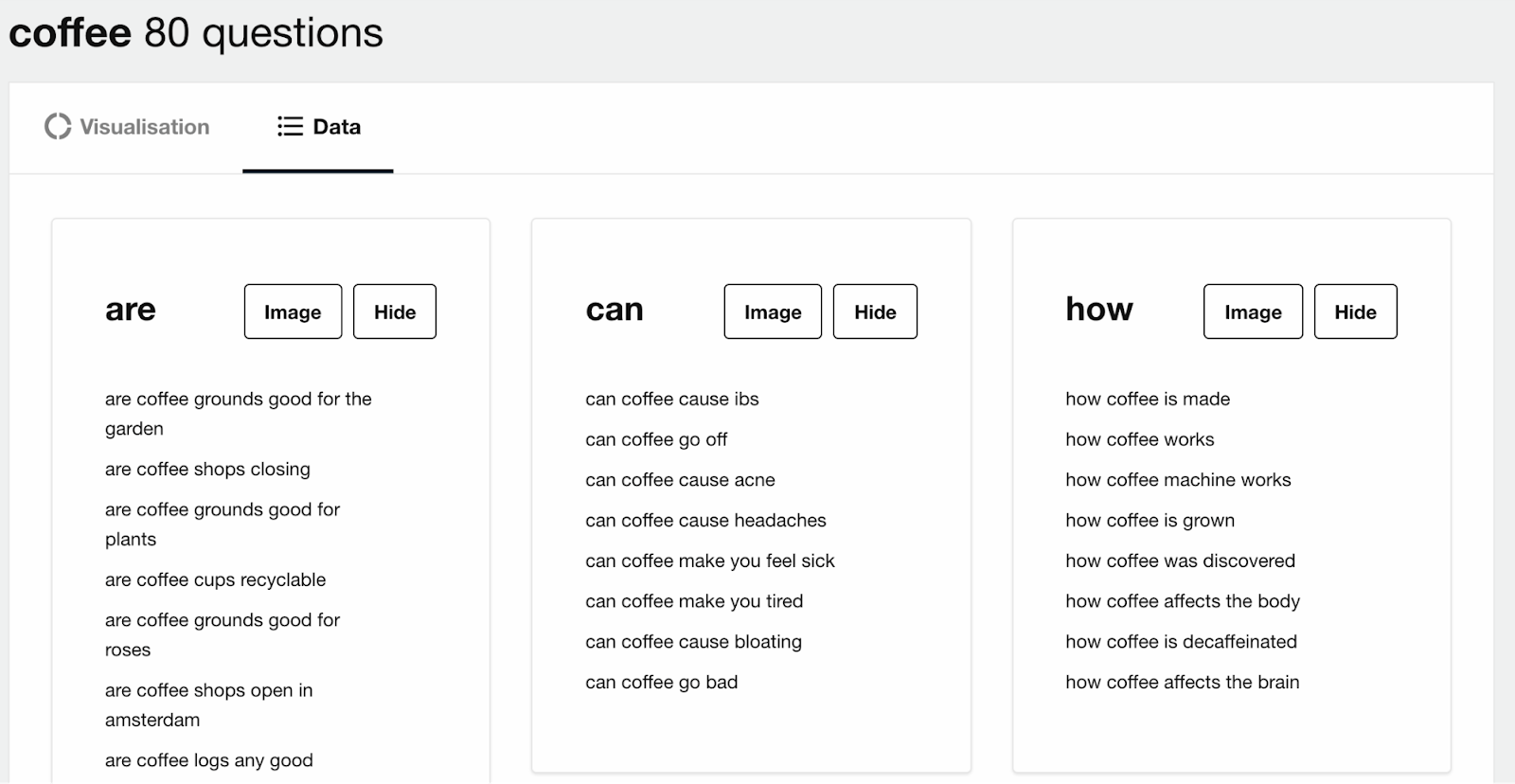Select 'are coffee cups recyclable' question
This screenshot has width=1515, height=784.
tap(215, 580)
